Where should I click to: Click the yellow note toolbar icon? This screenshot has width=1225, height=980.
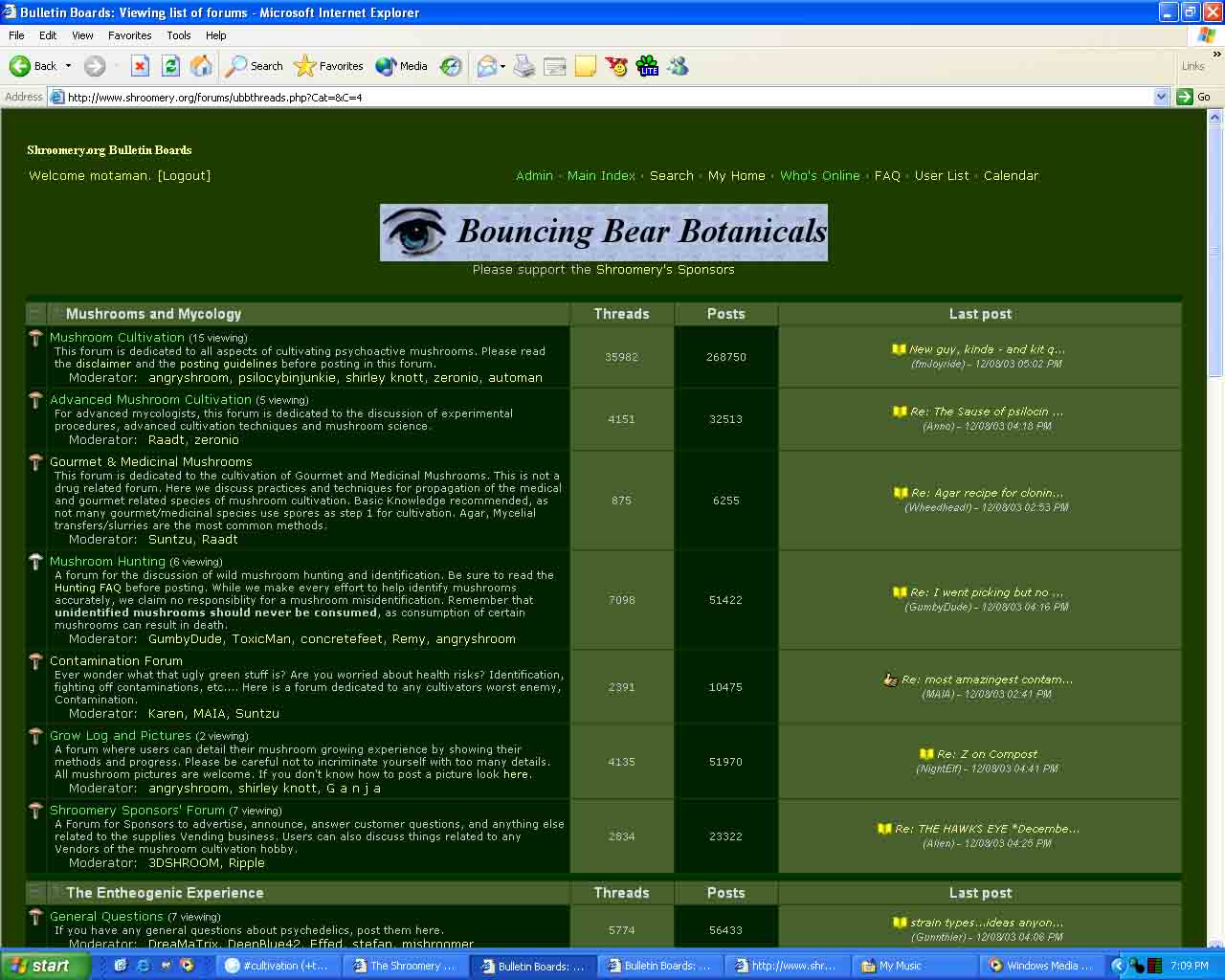click(586, 66)
